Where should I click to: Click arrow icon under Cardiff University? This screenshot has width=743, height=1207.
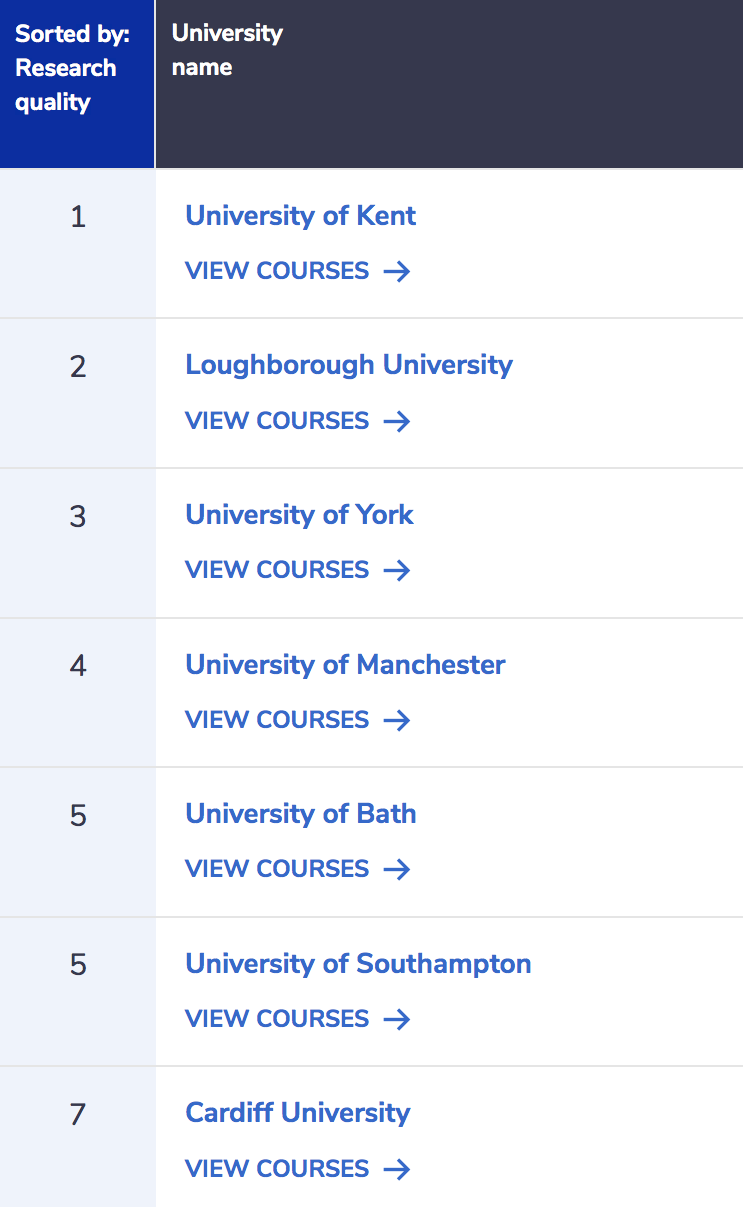397,1169
